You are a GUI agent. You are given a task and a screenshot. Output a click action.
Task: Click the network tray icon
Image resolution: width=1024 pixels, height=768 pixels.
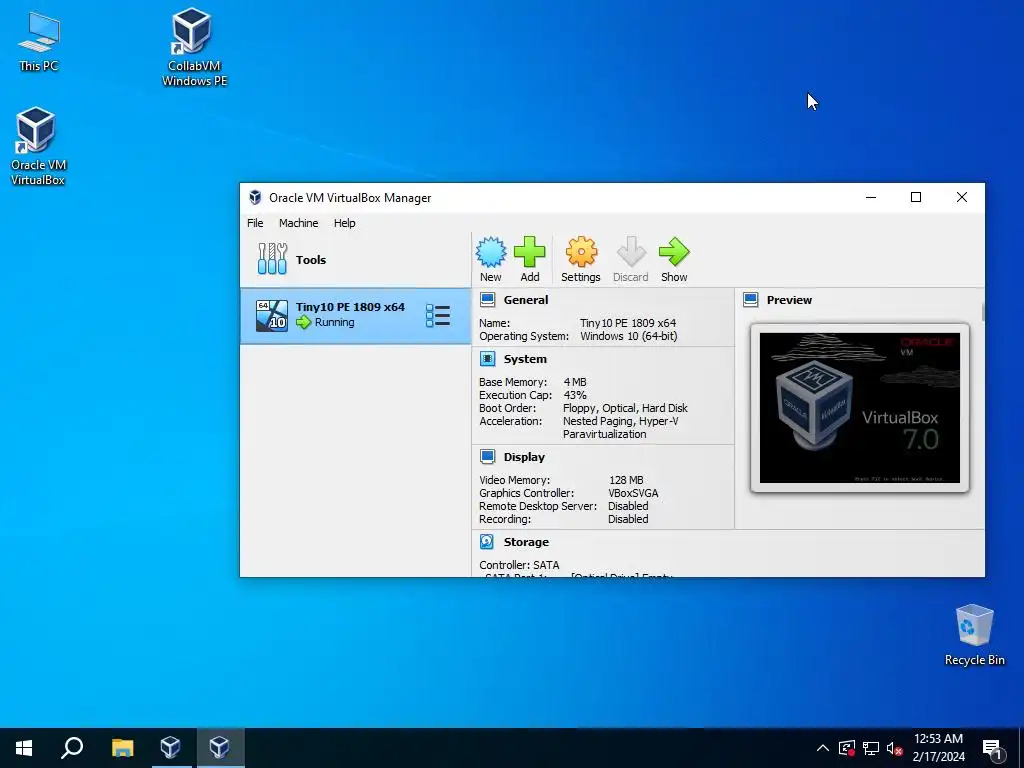click(871, 748)
